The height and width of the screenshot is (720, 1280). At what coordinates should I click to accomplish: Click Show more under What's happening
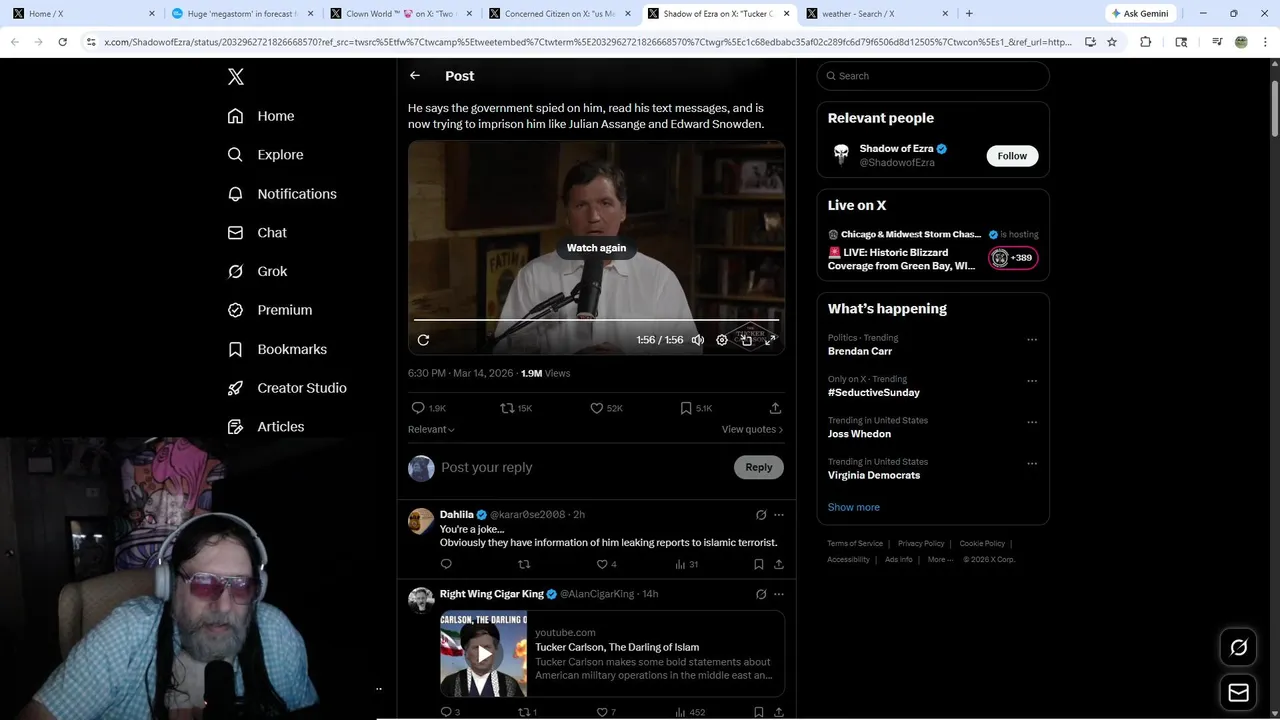point(853,507)
